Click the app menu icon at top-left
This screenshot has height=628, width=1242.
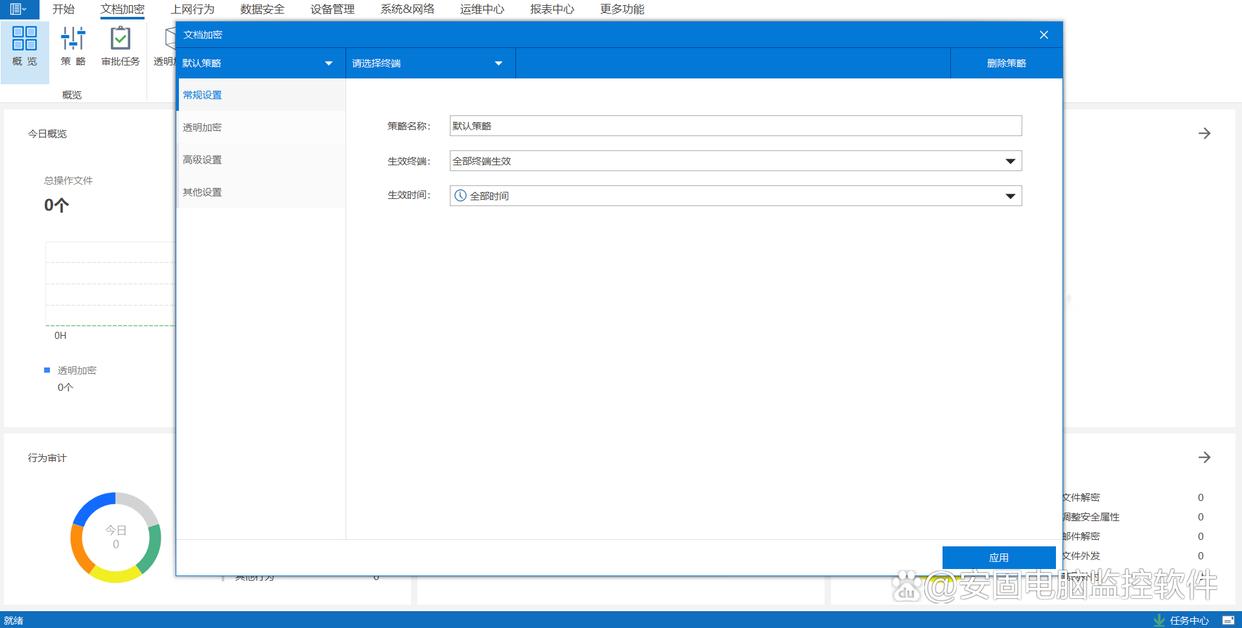(18, 9)
